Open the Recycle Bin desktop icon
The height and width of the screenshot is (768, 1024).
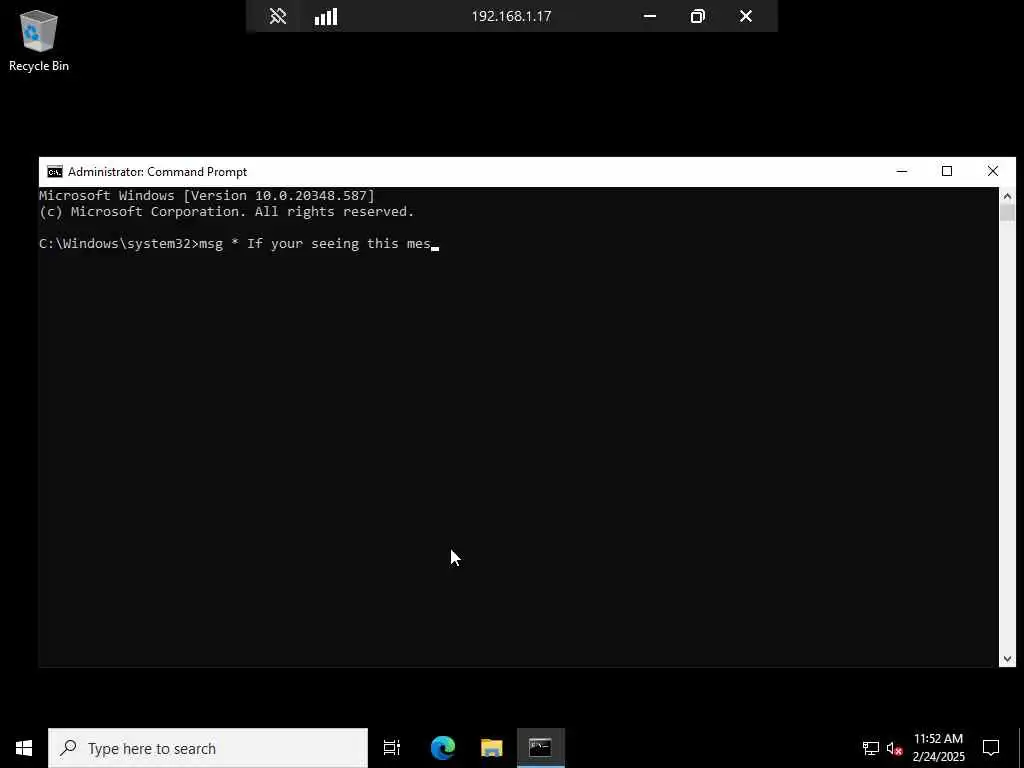click(39, 40)
